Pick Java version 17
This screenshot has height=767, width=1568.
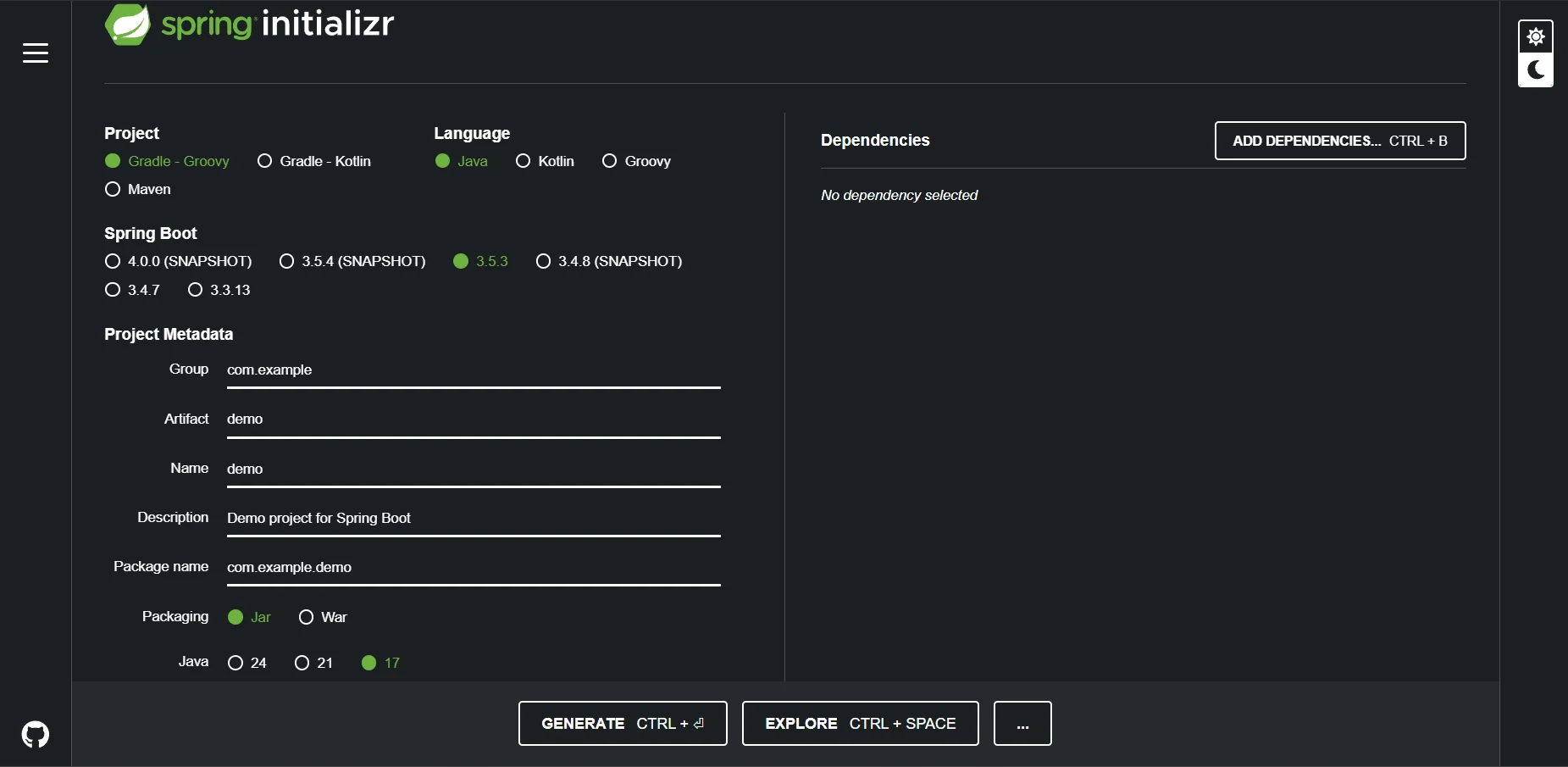380,663
